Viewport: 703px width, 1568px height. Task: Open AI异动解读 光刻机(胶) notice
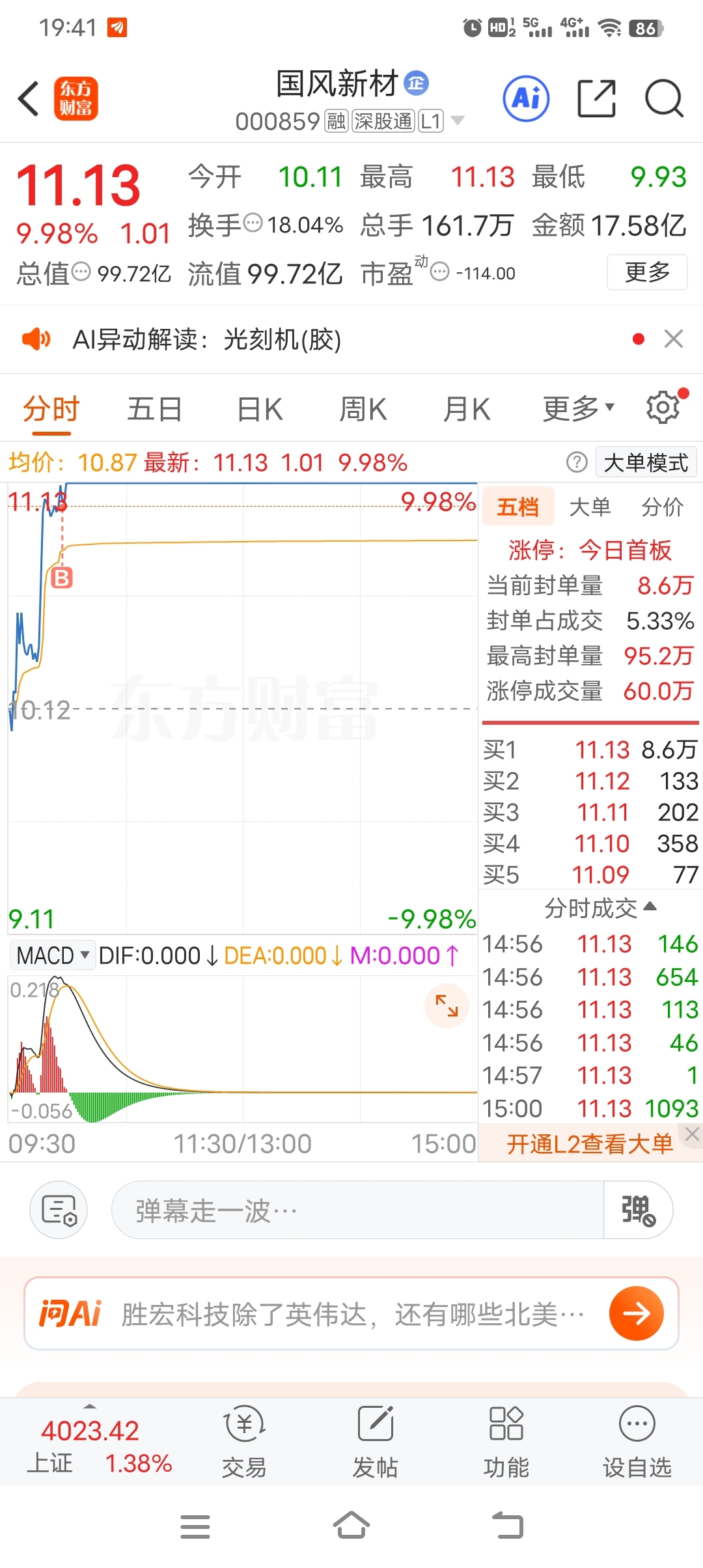[x=207, y=339]
